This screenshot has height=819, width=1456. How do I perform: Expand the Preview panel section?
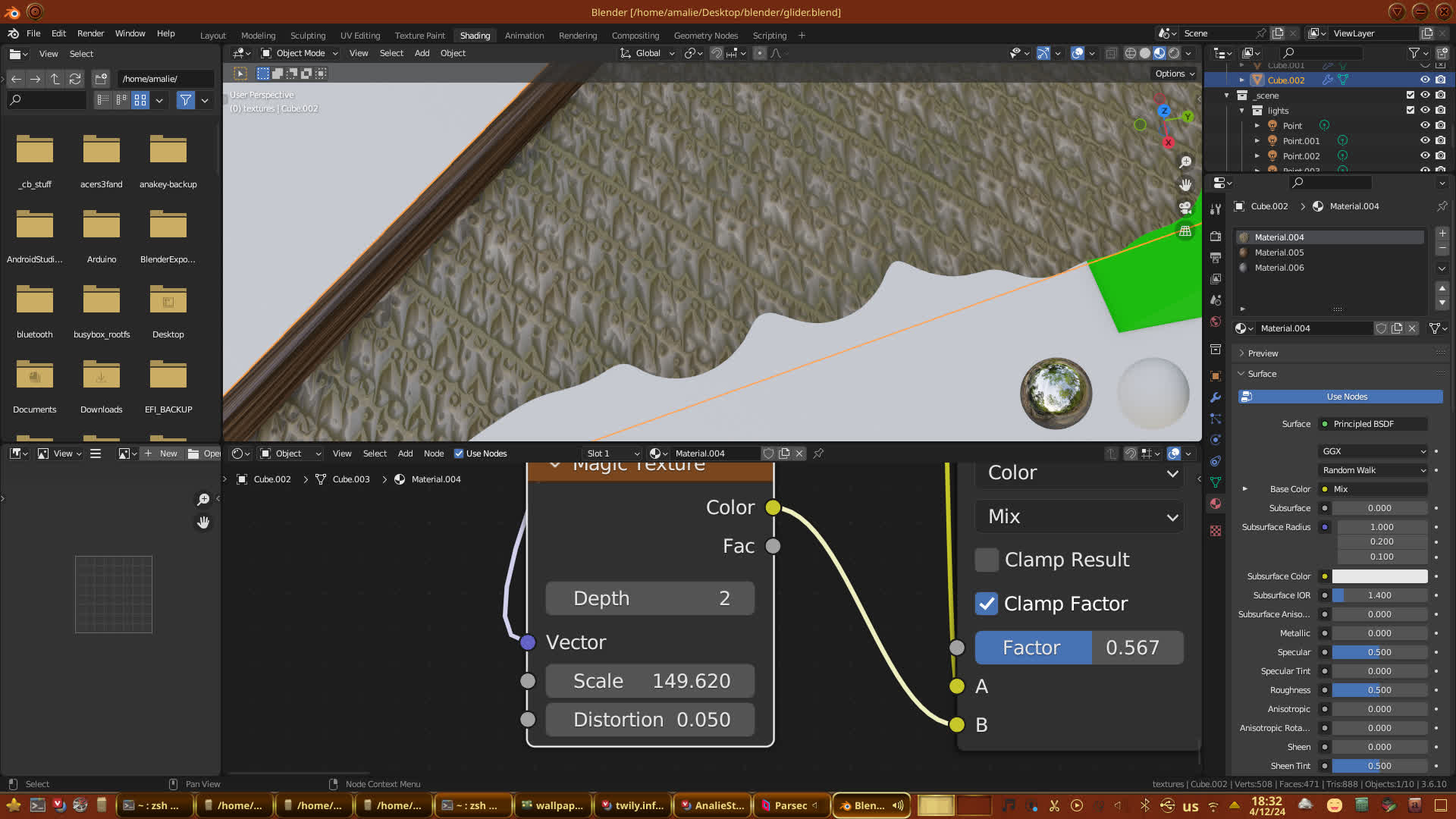pos(1263,353)
